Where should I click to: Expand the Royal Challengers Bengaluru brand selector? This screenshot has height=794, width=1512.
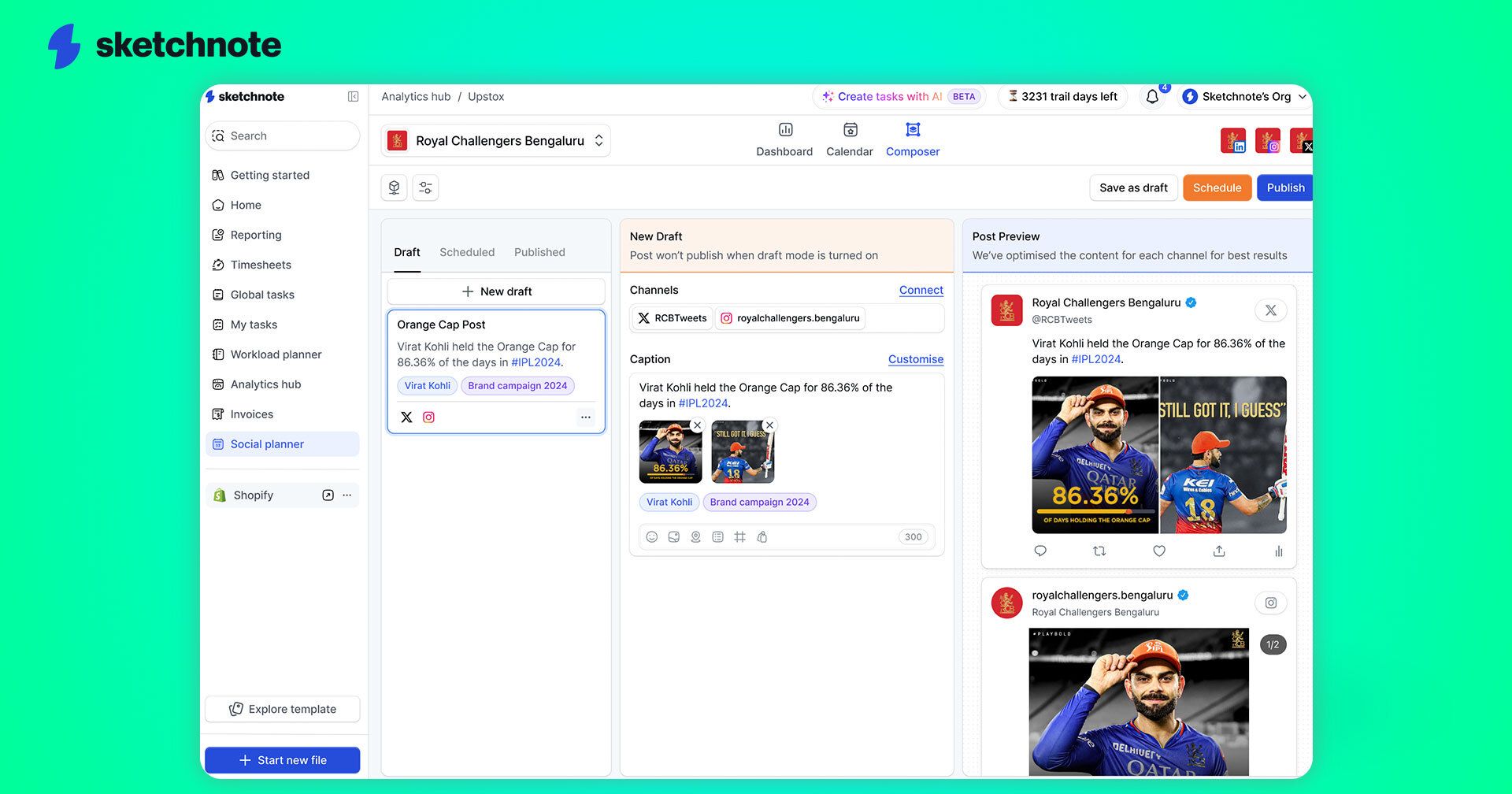tap(496, 140)
